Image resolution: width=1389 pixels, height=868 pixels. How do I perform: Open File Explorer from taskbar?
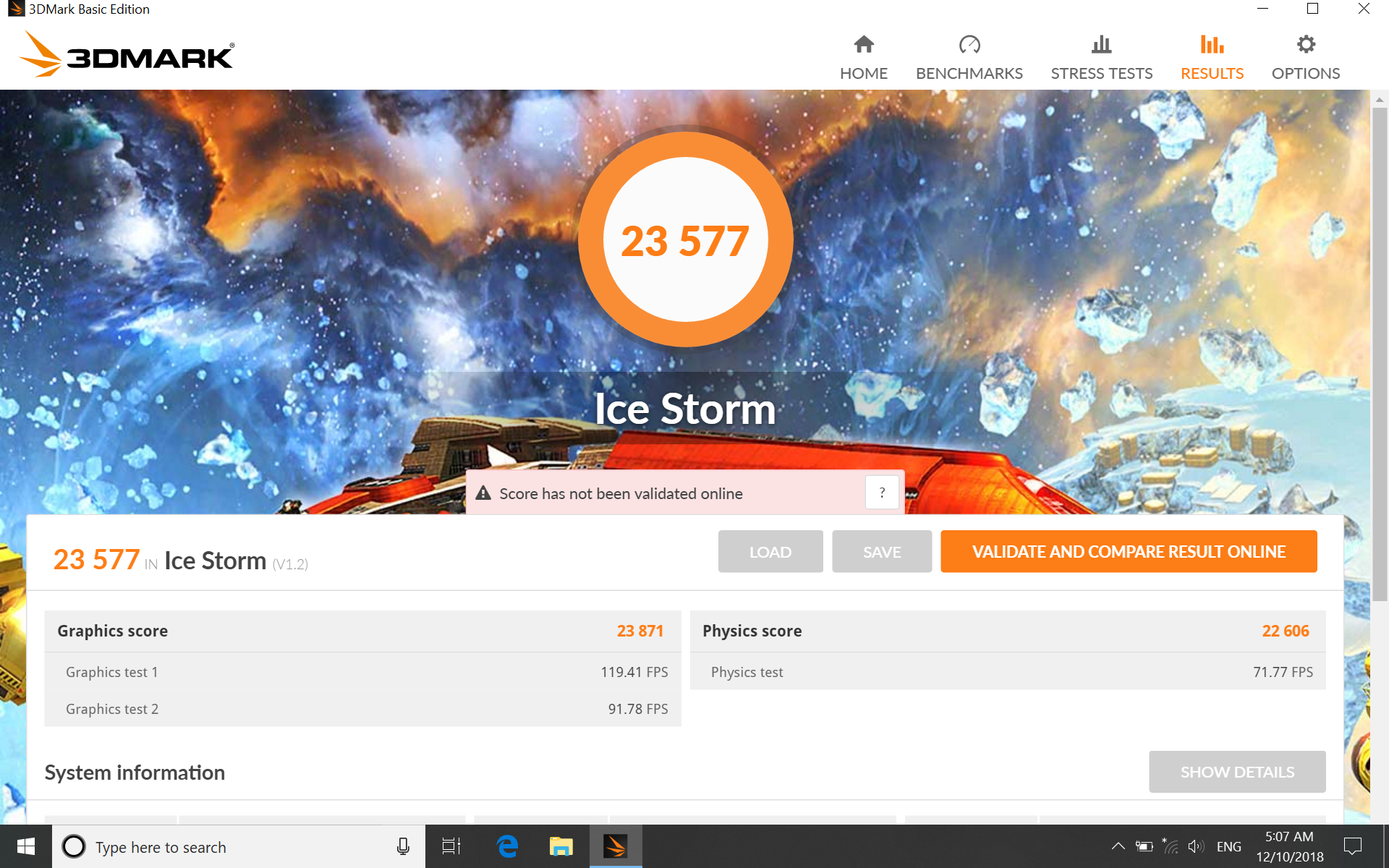click(x=561, y=846)
